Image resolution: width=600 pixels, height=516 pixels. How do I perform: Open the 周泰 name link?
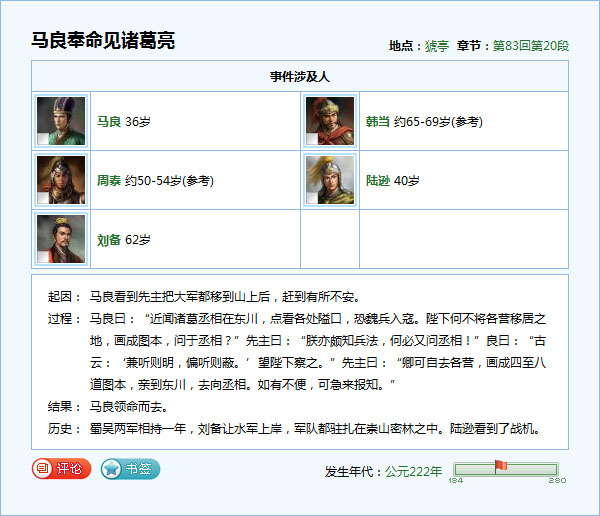coord(108,180)
